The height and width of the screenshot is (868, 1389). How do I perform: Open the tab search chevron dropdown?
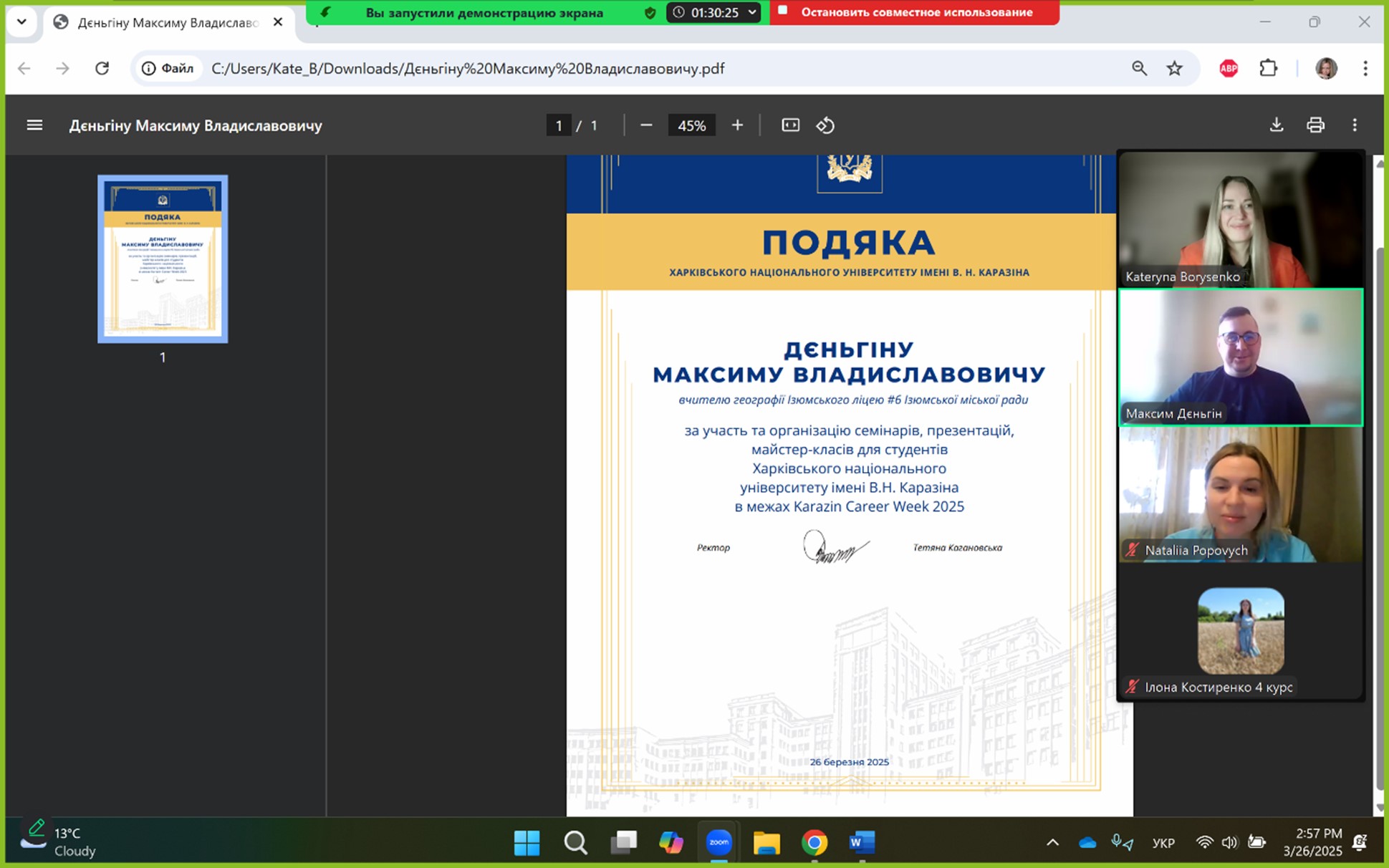tap(21, 21)
